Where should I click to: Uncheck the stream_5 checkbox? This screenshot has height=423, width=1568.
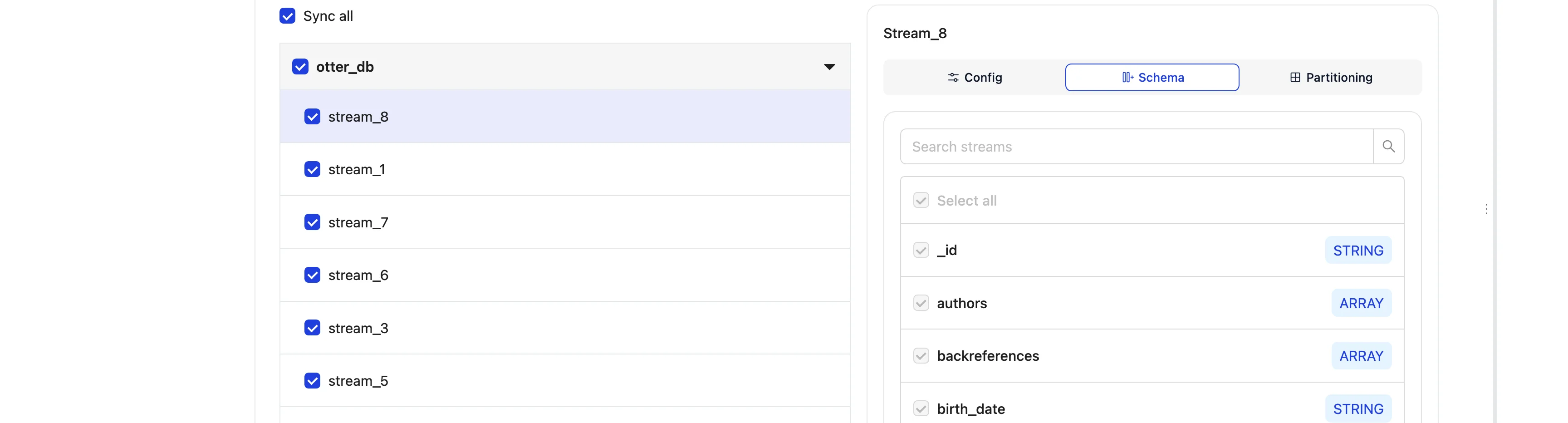(312, 381)
